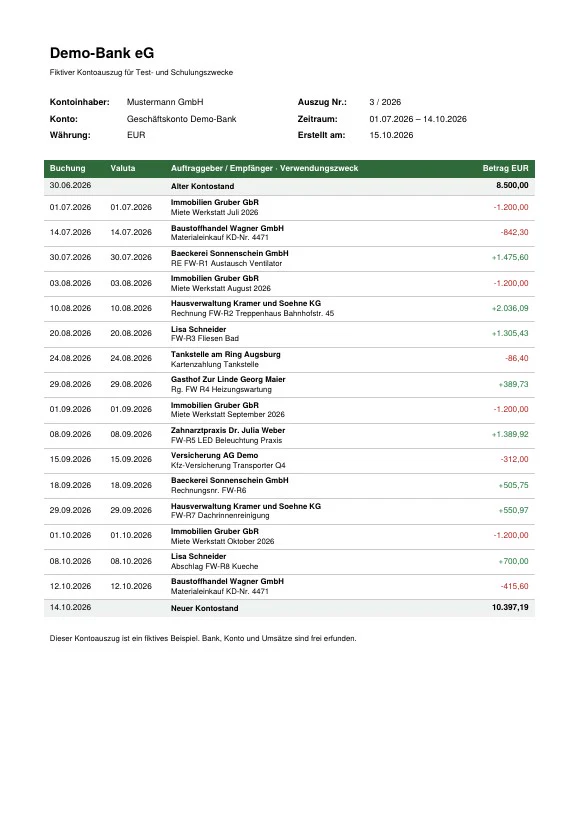This screenshot has width=579, height=819.
Task: Click the footer disclaimer sentence
Action: pyautogui.click(x=203, y=638)
